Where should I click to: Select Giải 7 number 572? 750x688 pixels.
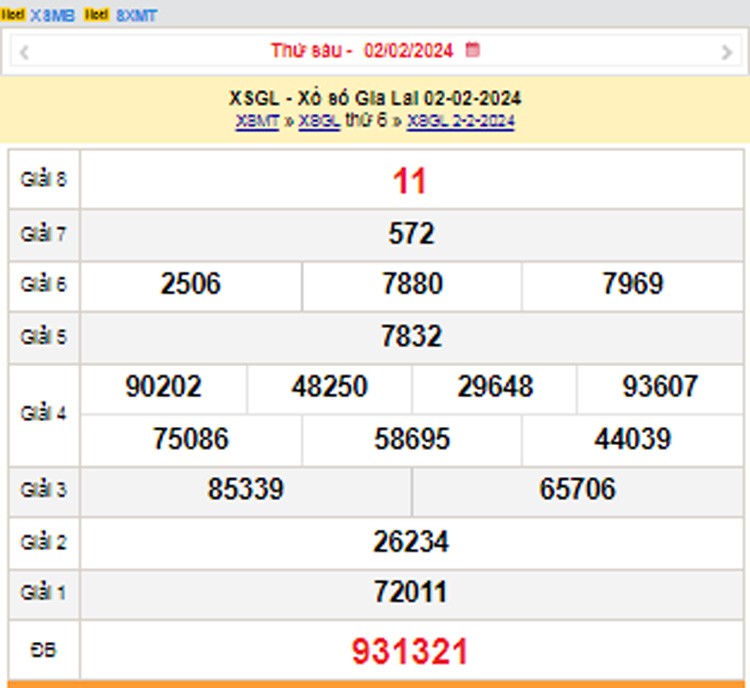click(411, 233)
